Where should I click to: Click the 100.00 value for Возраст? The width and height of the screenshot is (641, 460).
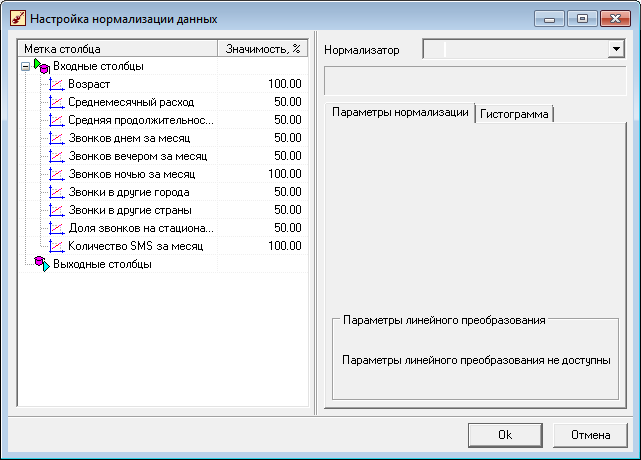pyautogui.click(x=285, y=84)
